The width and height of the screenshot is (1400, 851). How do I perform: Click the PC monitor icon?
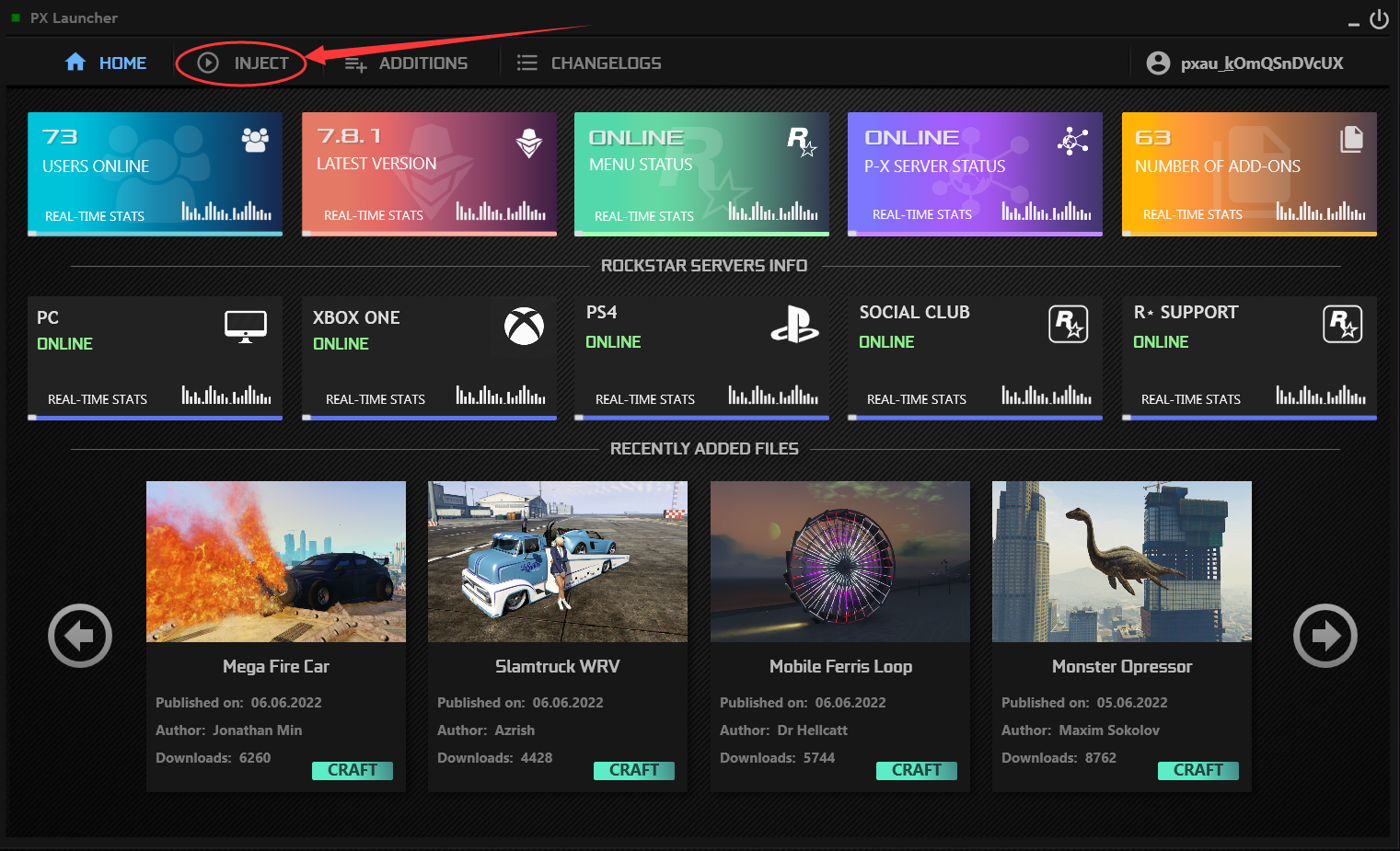[246, 326]
